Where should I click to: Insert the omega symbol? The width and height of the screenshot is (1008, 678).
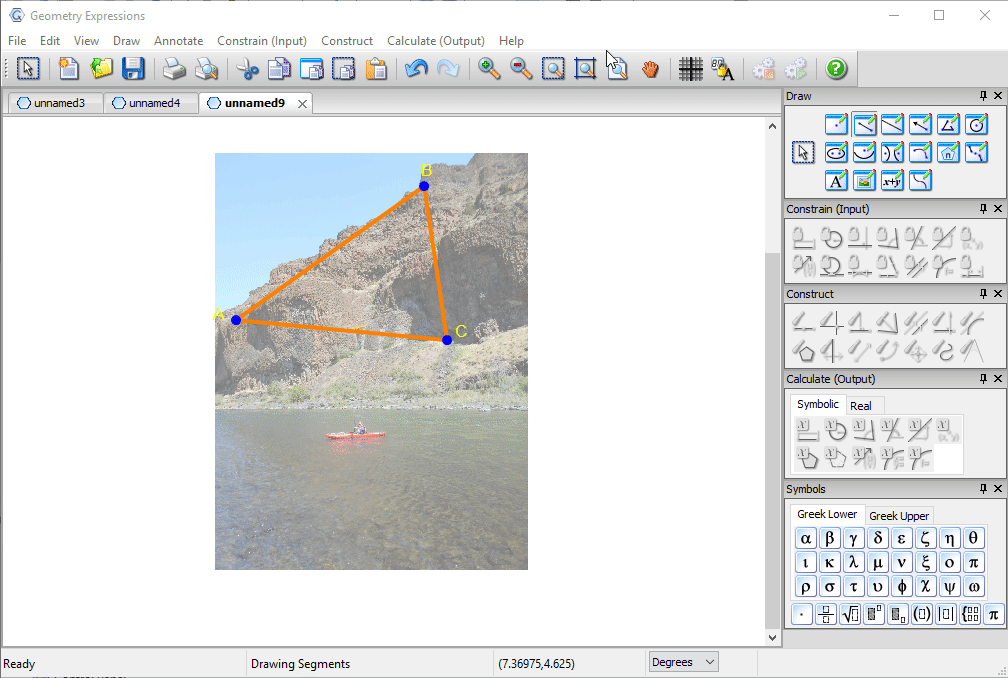pos(973,587)
